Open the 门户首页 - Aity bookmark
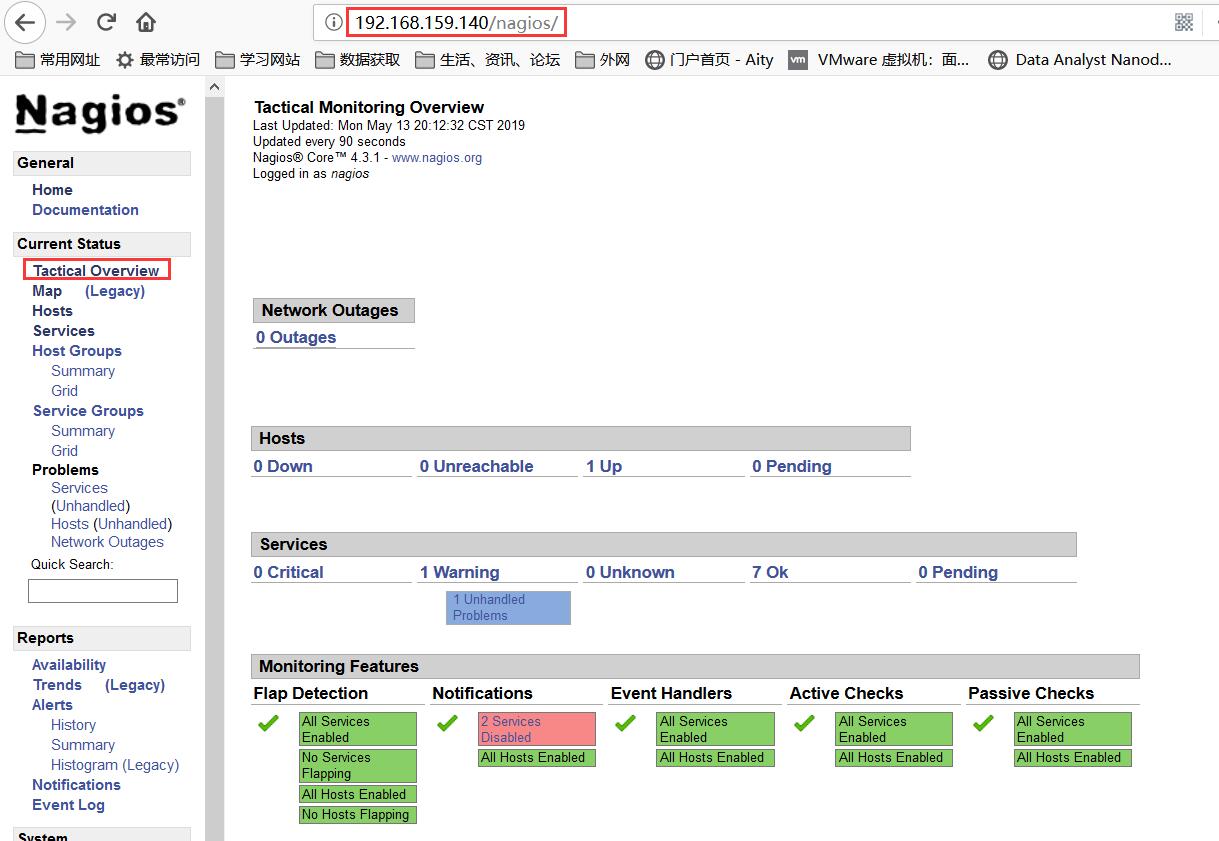1219x841 pixels. point(709,60)
